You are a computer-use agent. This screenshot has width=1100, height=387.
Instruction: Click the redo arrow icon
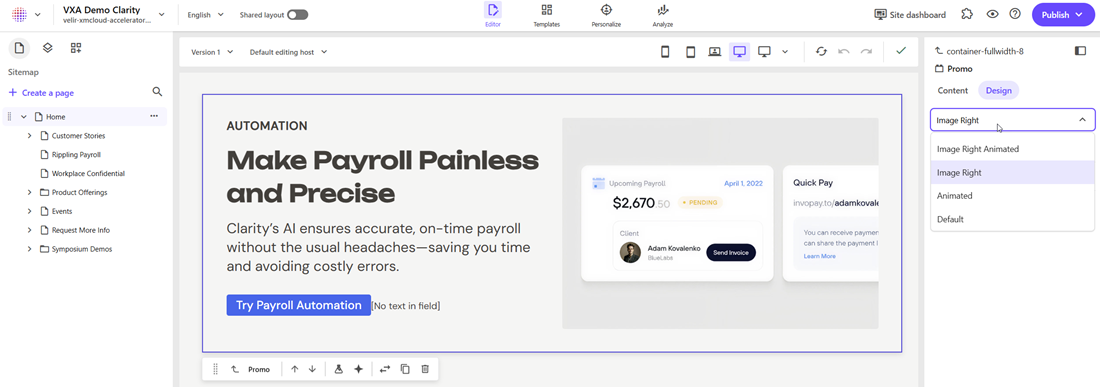(x=866, y=52)
